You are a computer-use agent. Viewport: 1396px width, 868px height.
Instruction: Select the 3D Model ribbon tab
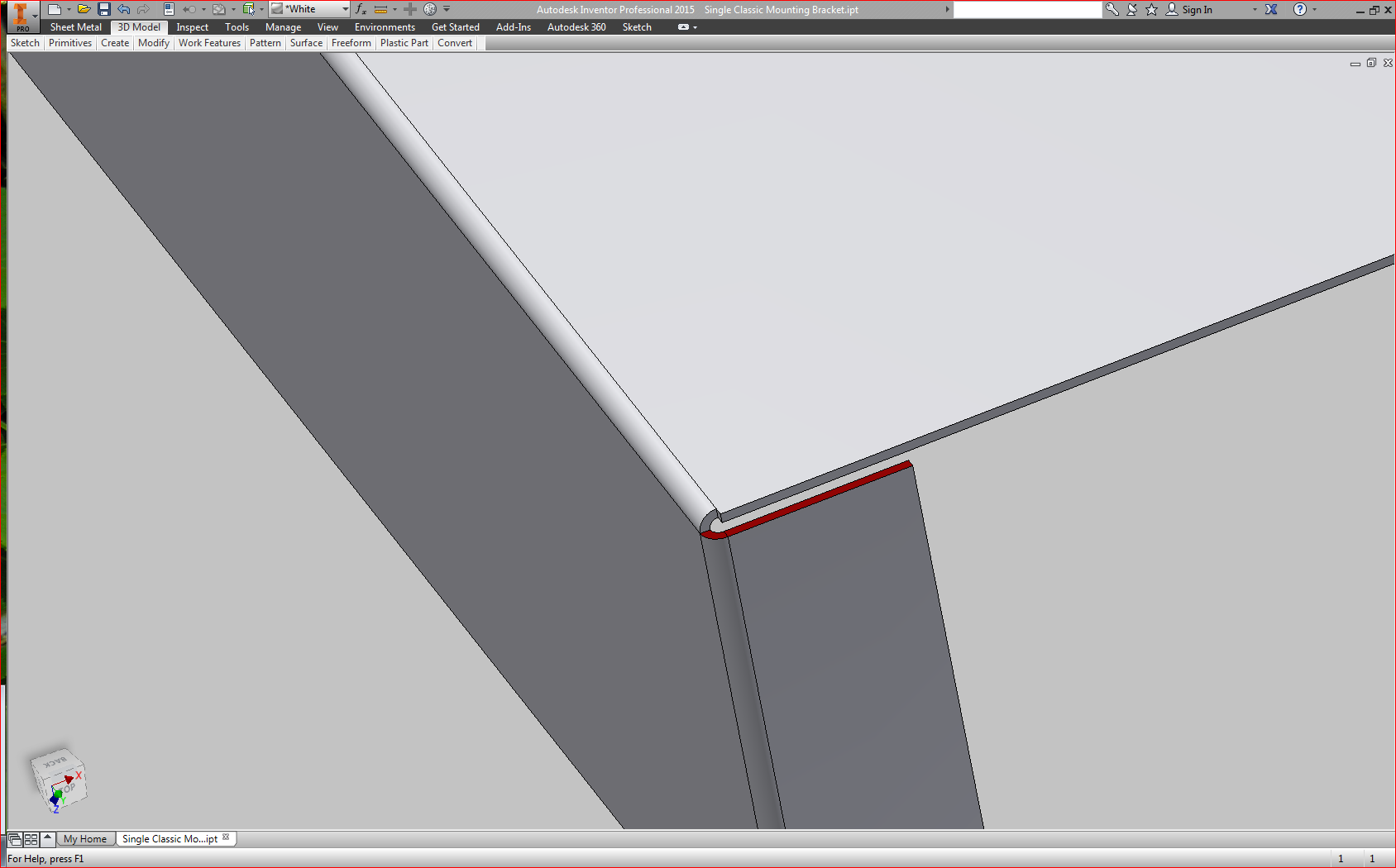[139, 27]
